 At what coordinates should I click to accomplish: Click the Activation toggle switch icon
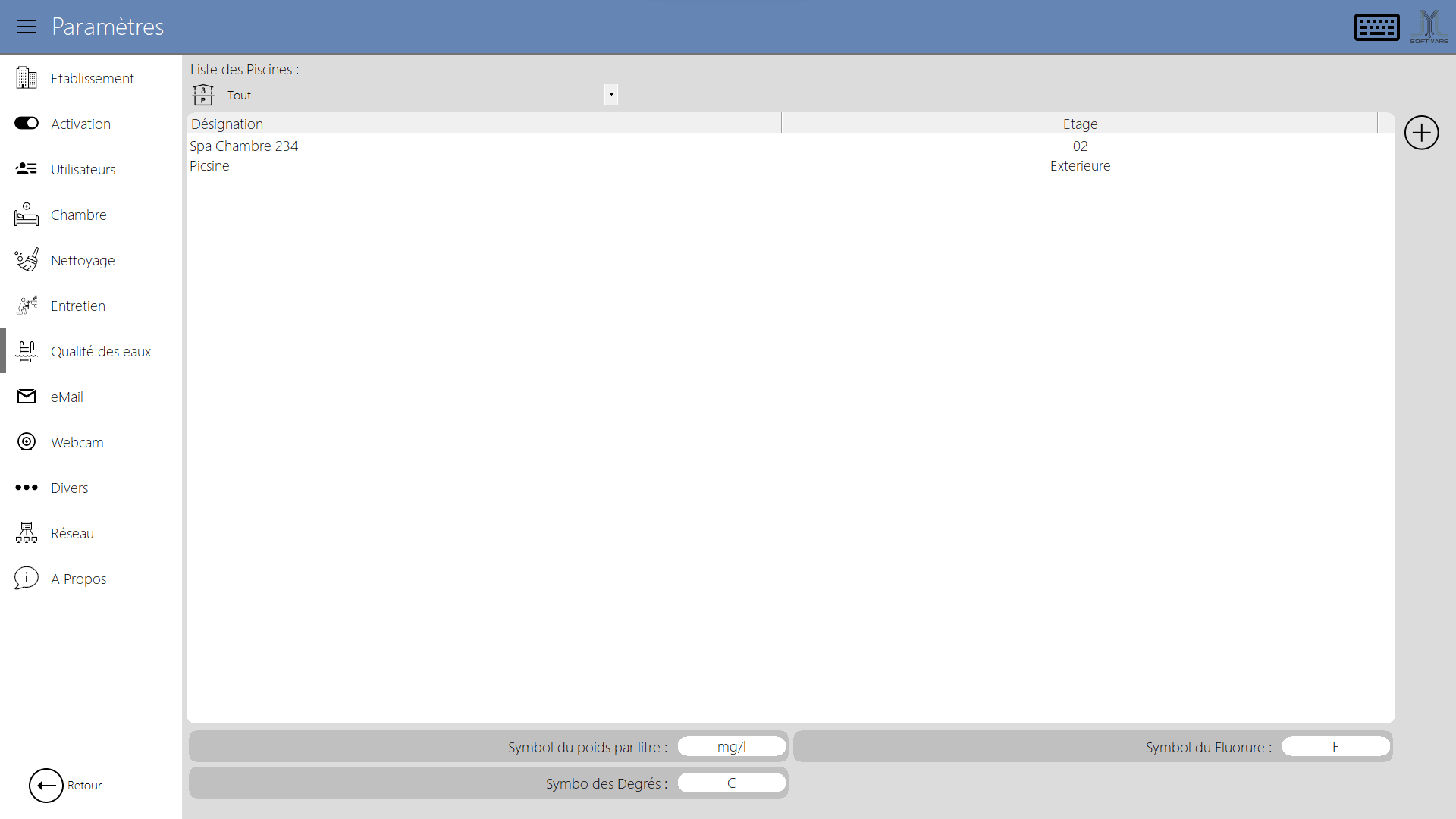(27, 124)
